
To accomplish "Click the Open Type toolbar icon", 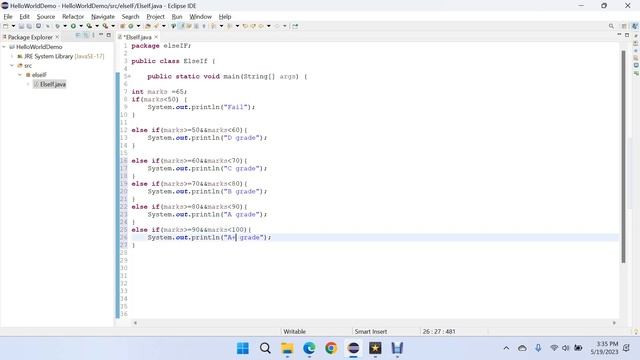I will (x=148, y=26).
